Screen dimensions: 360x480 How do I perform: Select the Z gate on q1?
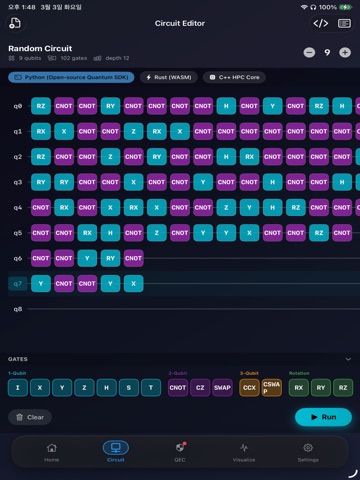[133, 131]
